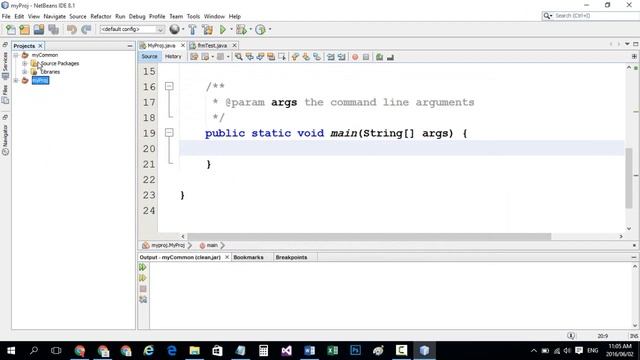The width and height of the screenshot is (640, 360).
Task: Select the myProj project in tree
Action: (40, 80)
